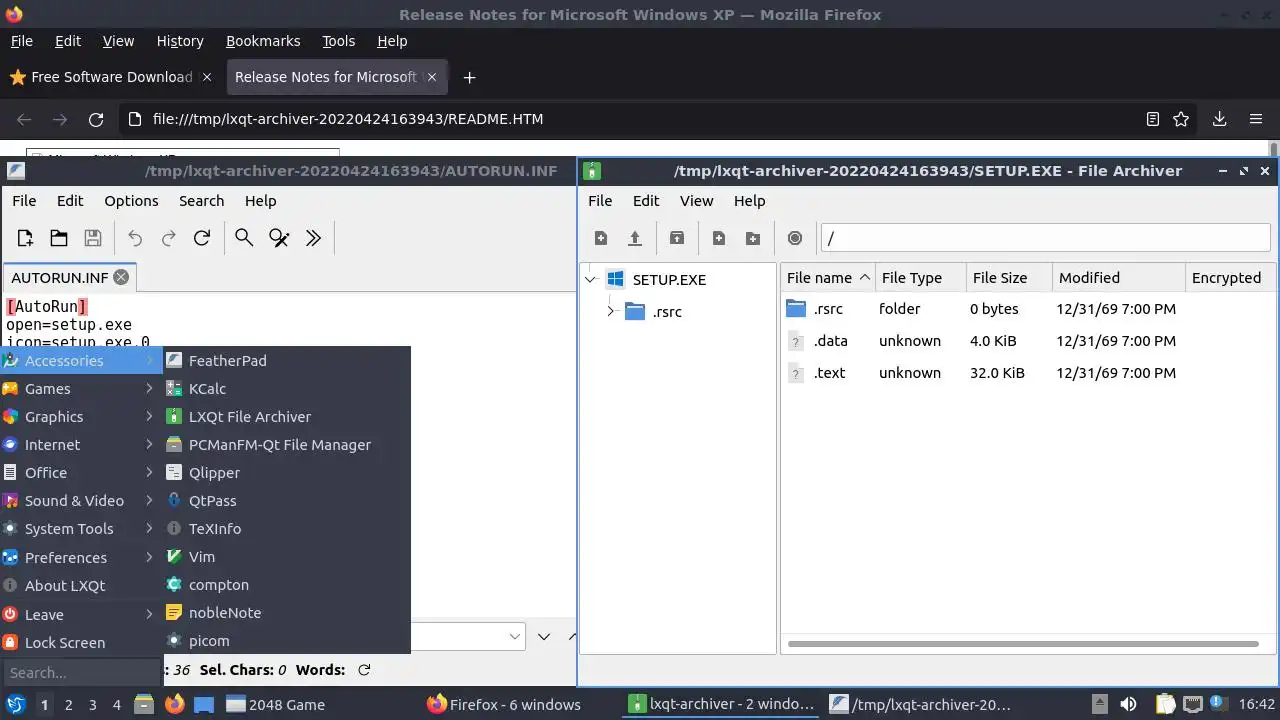This screenshot has width=1280, height=720.
Task: Choose Lock Screen in the start menu
Action: click(x=81, y=643)
